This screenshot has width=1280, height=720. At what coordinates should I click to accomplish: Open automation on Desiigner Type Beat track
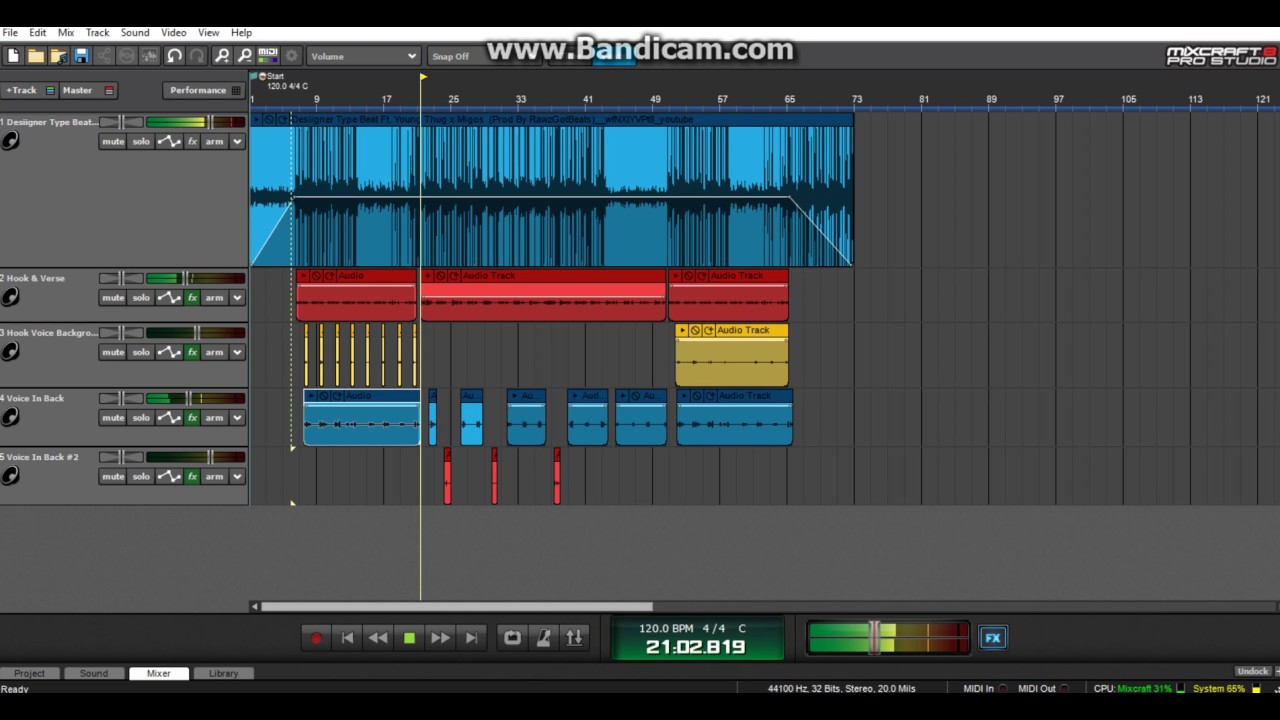coord(169,141)
